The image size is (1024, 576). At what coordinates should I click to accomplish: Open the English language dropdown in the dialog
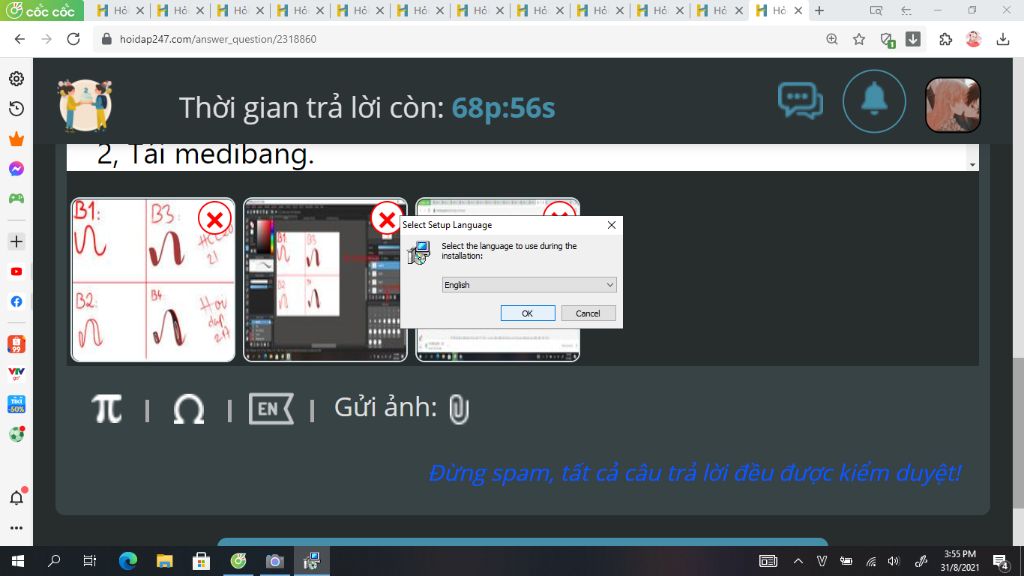coord(528,285)
